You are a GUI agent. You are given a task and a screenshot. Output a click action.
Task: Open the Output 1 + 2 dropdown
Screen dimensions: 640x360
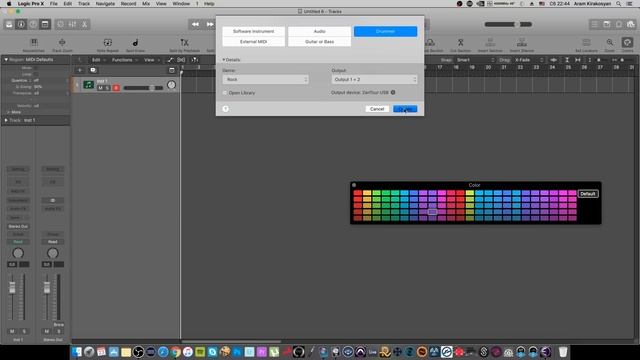(374, 80)
